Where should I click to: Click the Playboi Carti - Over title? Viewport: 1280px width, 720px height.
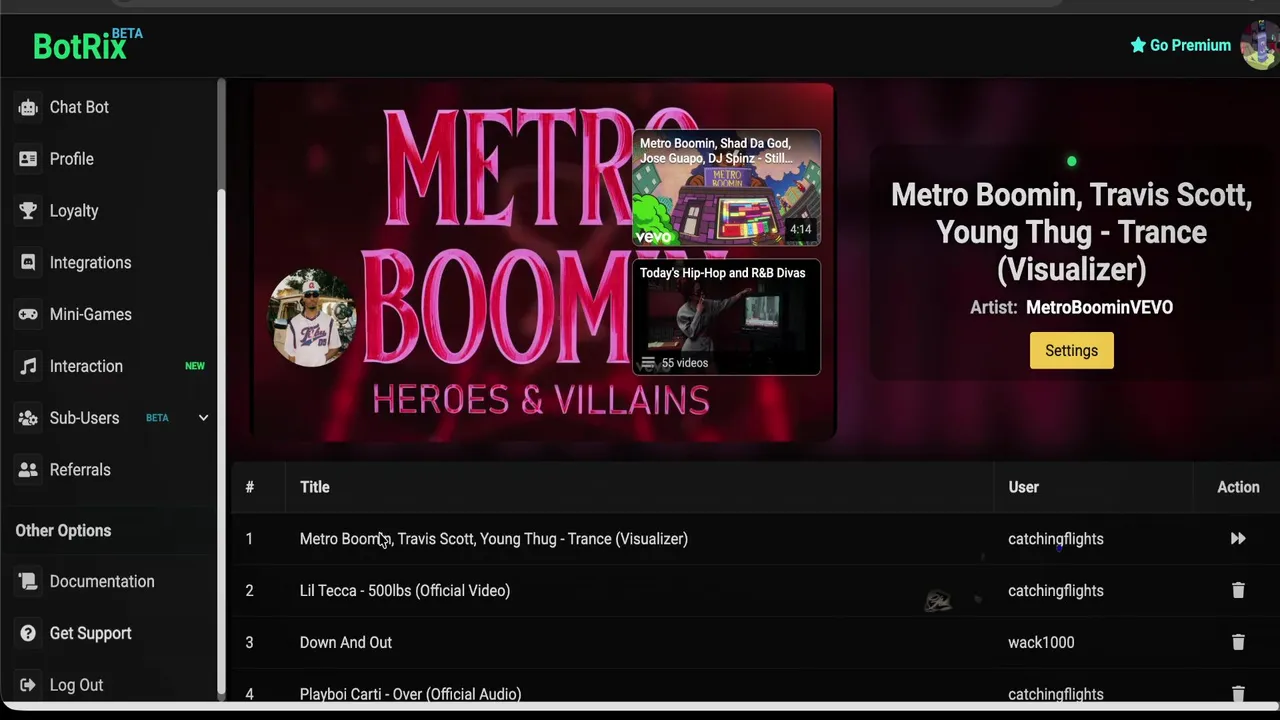(x=410, y=694)
